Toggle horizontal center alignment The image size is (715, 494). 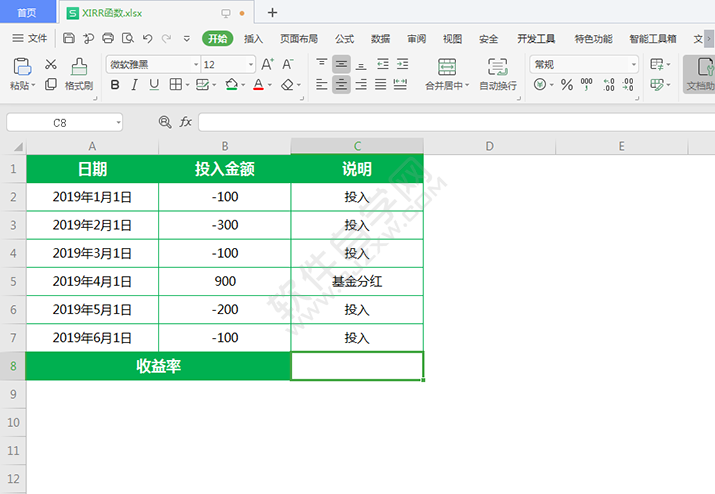click(341, 84)
